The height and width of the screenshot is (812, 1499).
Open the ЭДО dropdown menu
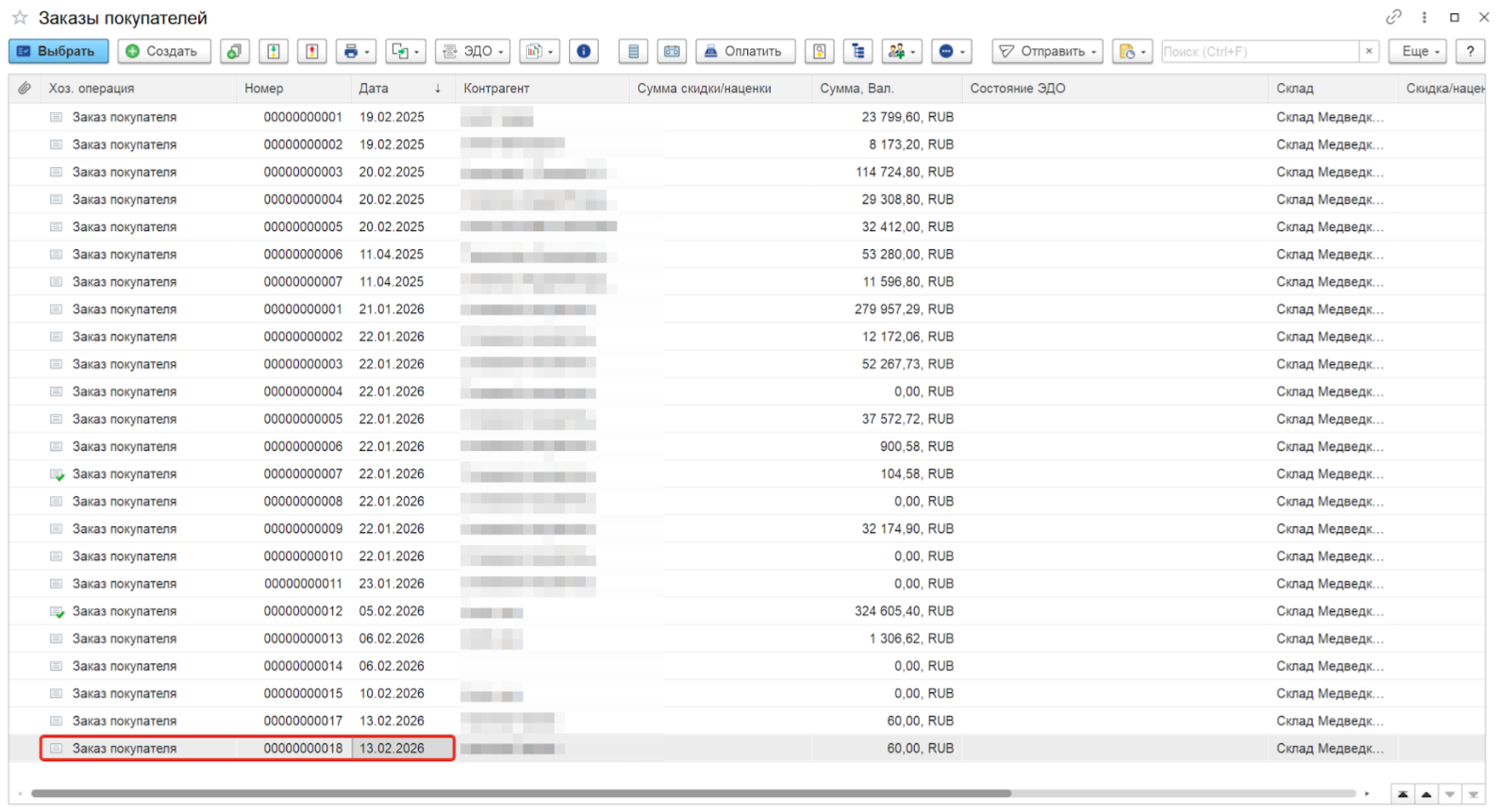coord(473,51)
